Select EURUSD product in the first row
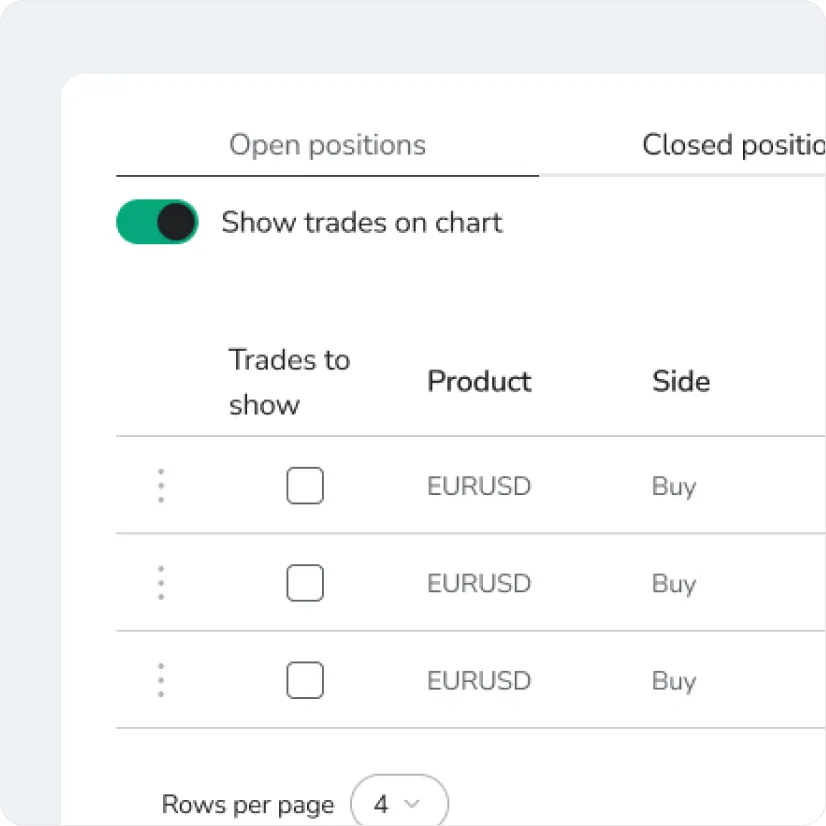This screenshot has width=826, height=826. (478, 487)
